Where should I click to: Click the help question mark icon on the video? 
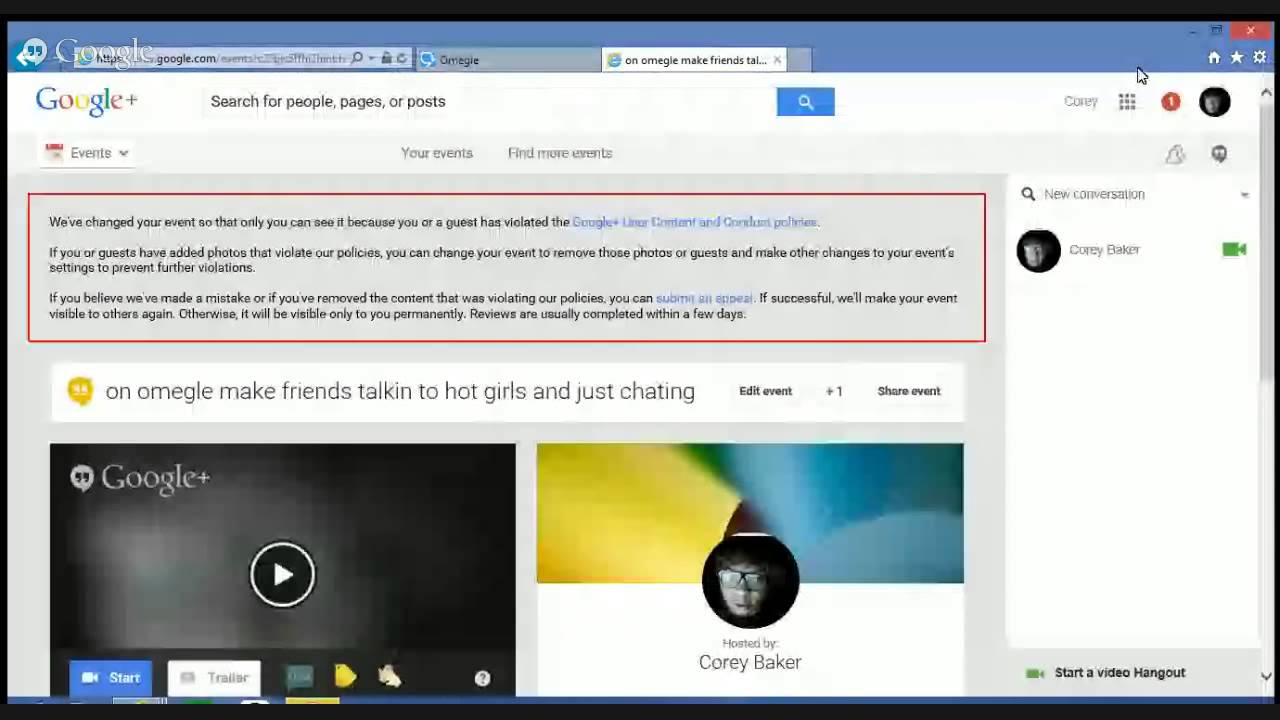tap(482, 678)
